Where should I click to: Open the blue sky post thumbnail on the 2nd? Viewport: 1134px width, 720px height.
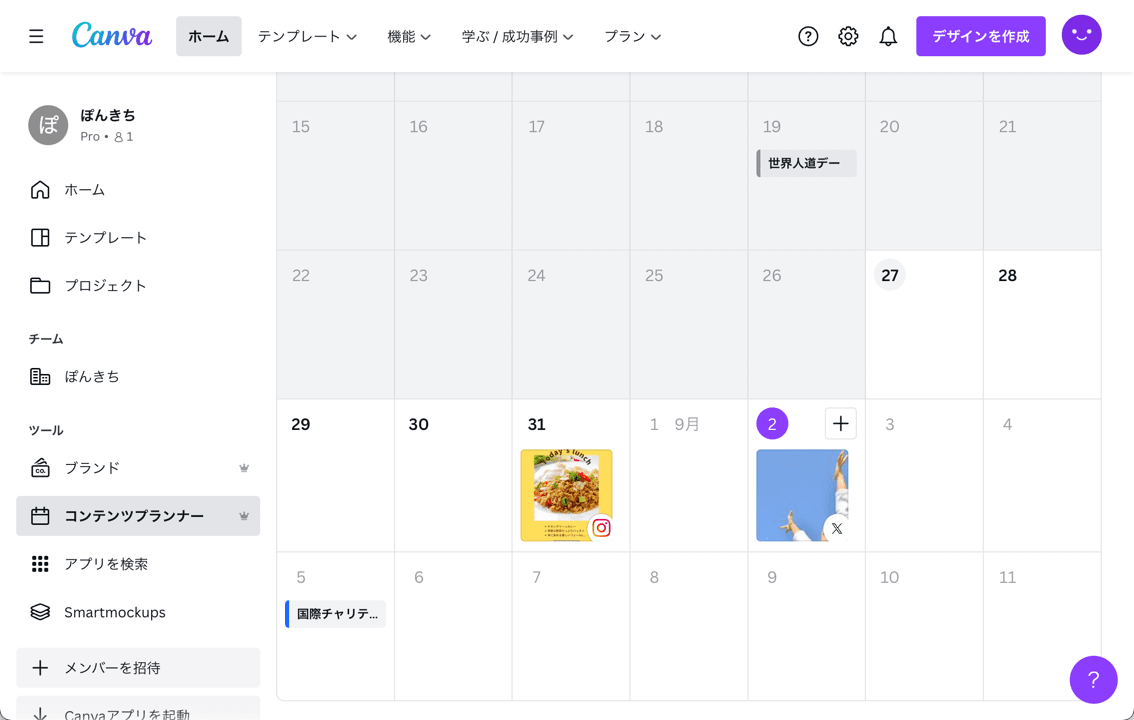[x=802, y=495]
